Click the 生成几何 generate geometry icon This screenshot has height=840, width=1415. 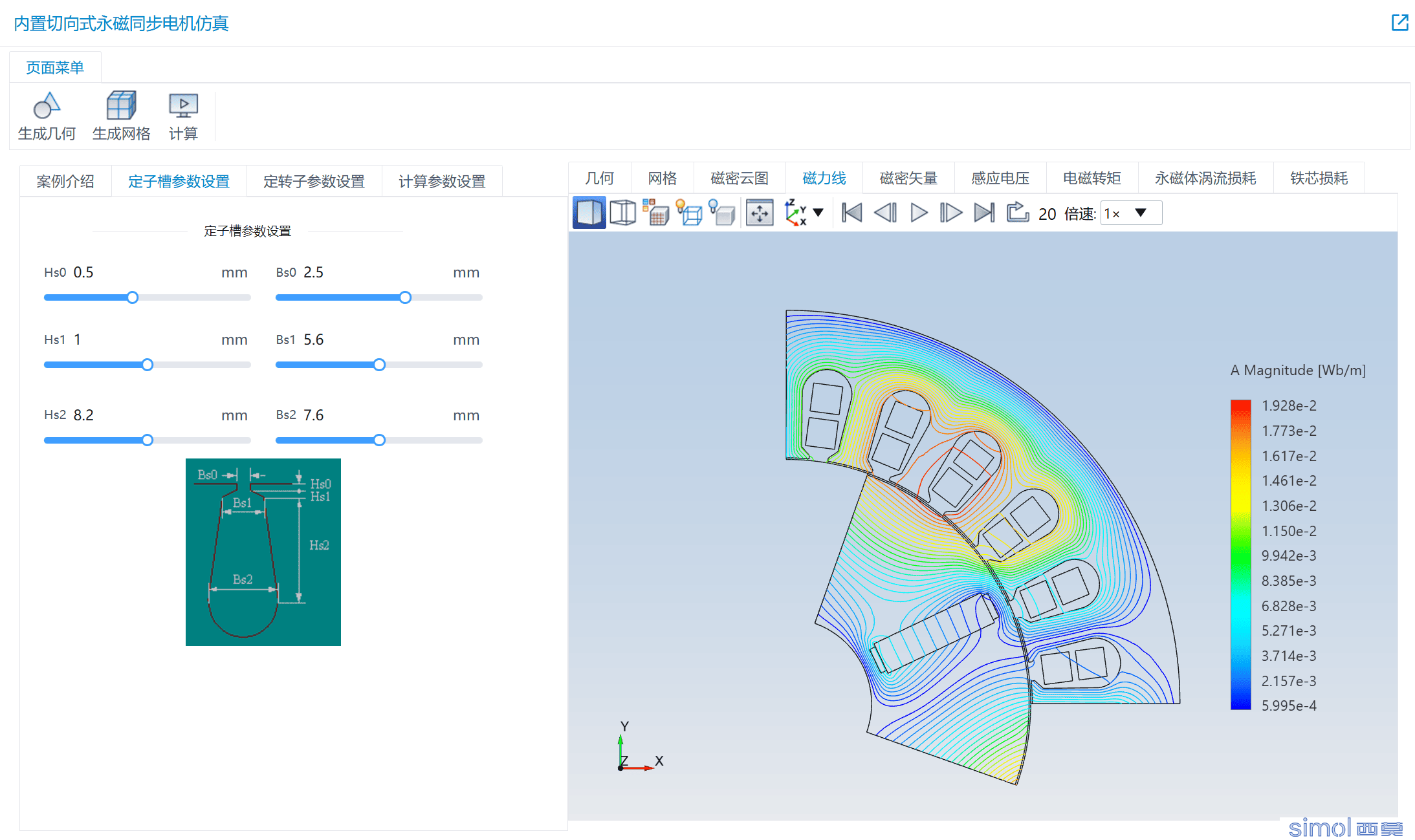[x=47, y=105]
